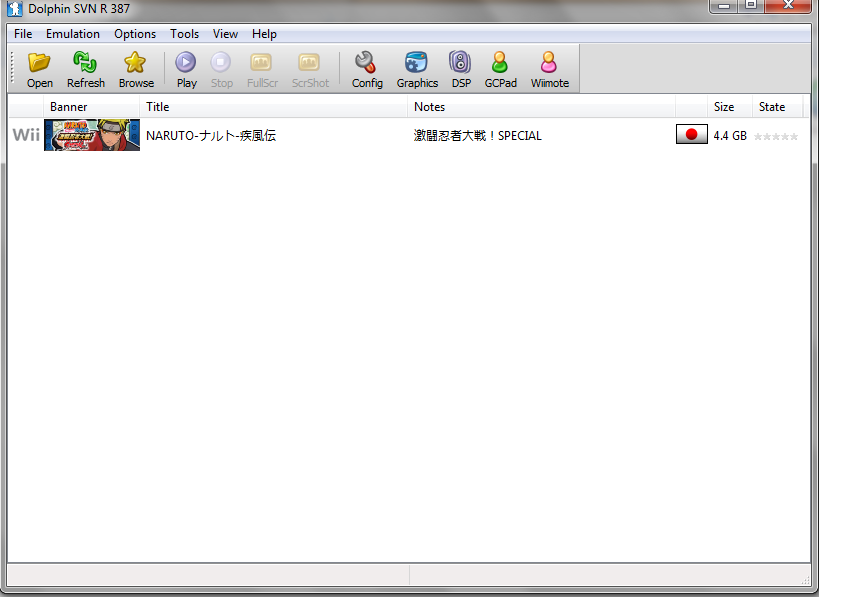Screen dimensions: 844x597
Task: Open GCPad controller settings
Action: coord(500,70)
